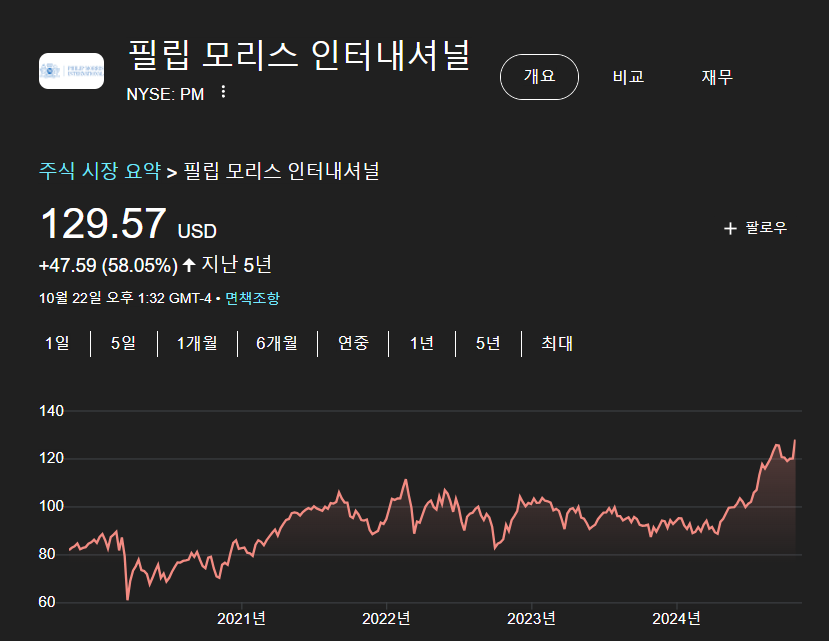This screenshot has width=829, height=641.
Task: Select the 6개월 chart range
Action: click(277, 343)
